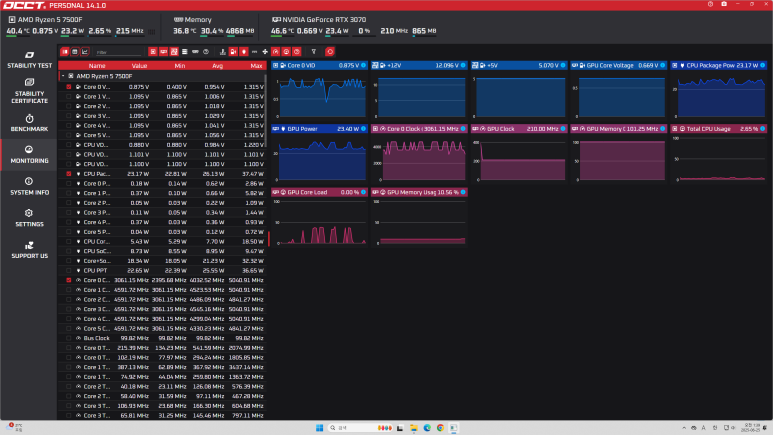This screenshot has height=435, width=773.
Task: Click the Support Us sidebar item
Action: [x=29, y=250]
